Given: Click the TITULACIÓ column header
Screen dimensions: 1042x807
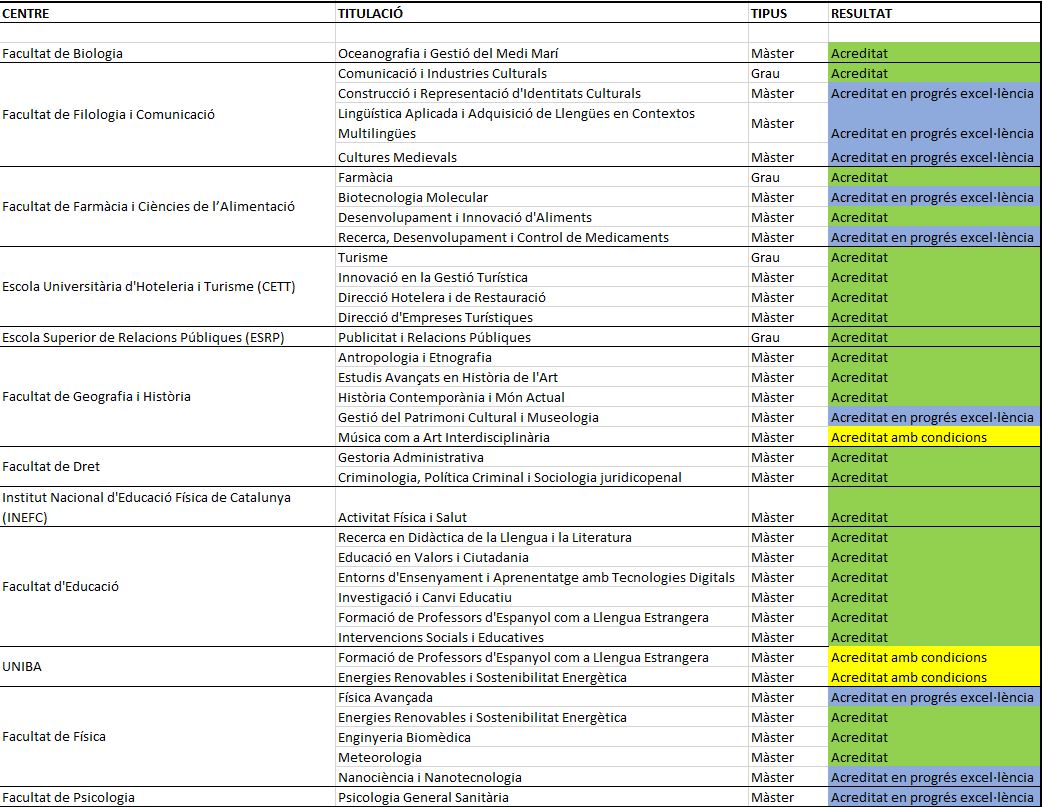Looking at the screenshot, I should point(371,14).
